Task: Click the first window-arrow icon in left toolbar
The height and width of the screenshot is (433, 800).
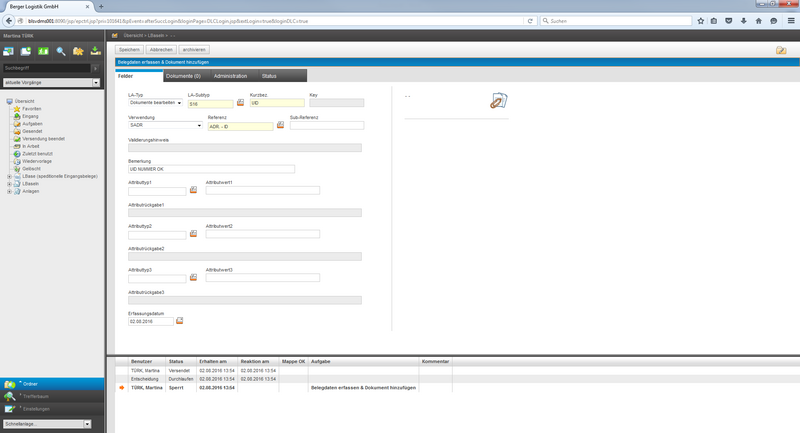Action: coord(8,51)
